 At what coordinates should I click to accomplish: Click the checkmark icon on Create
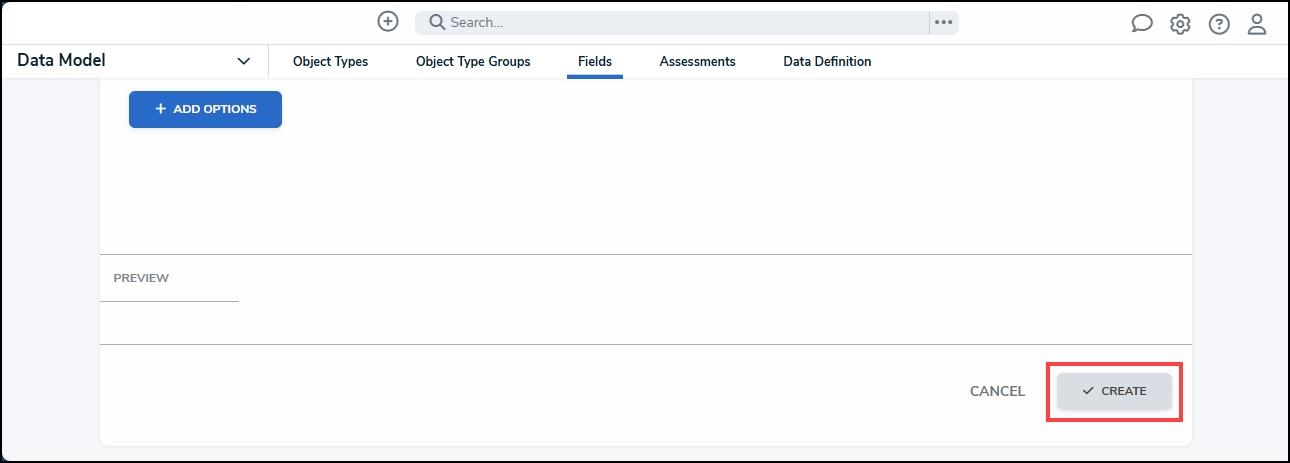click(x=1088, y=391)
